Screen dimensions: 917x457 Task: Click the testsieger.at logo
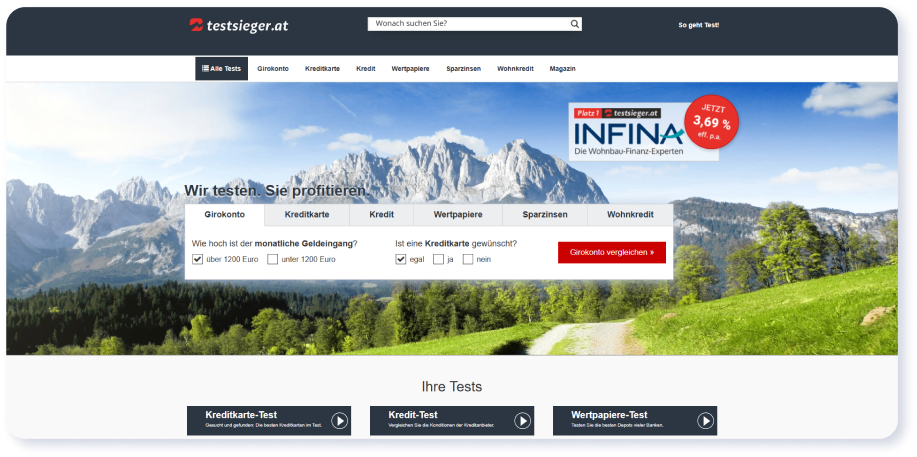click(238, 25)
